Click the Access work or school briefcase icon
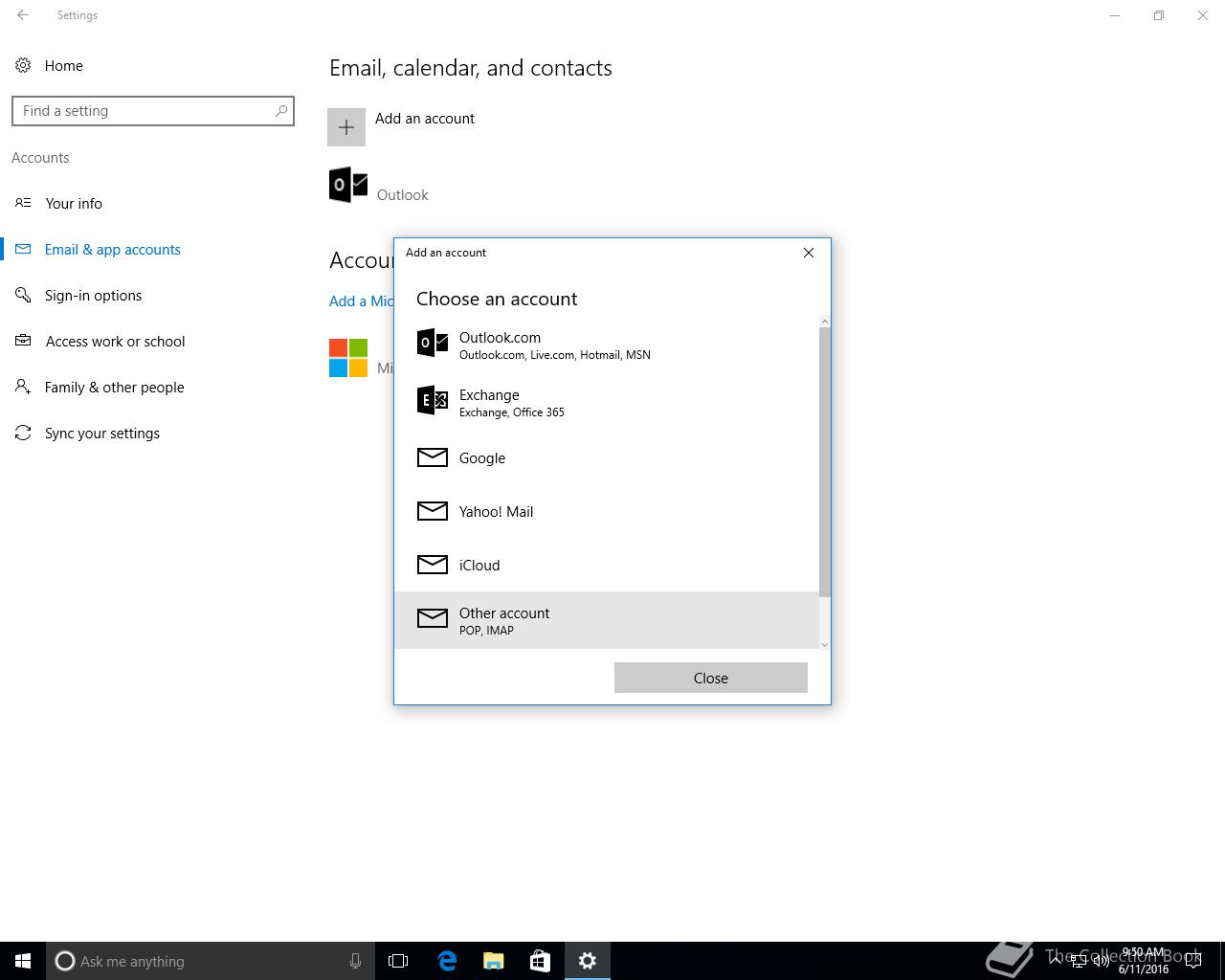 click(x=23, y=341)
